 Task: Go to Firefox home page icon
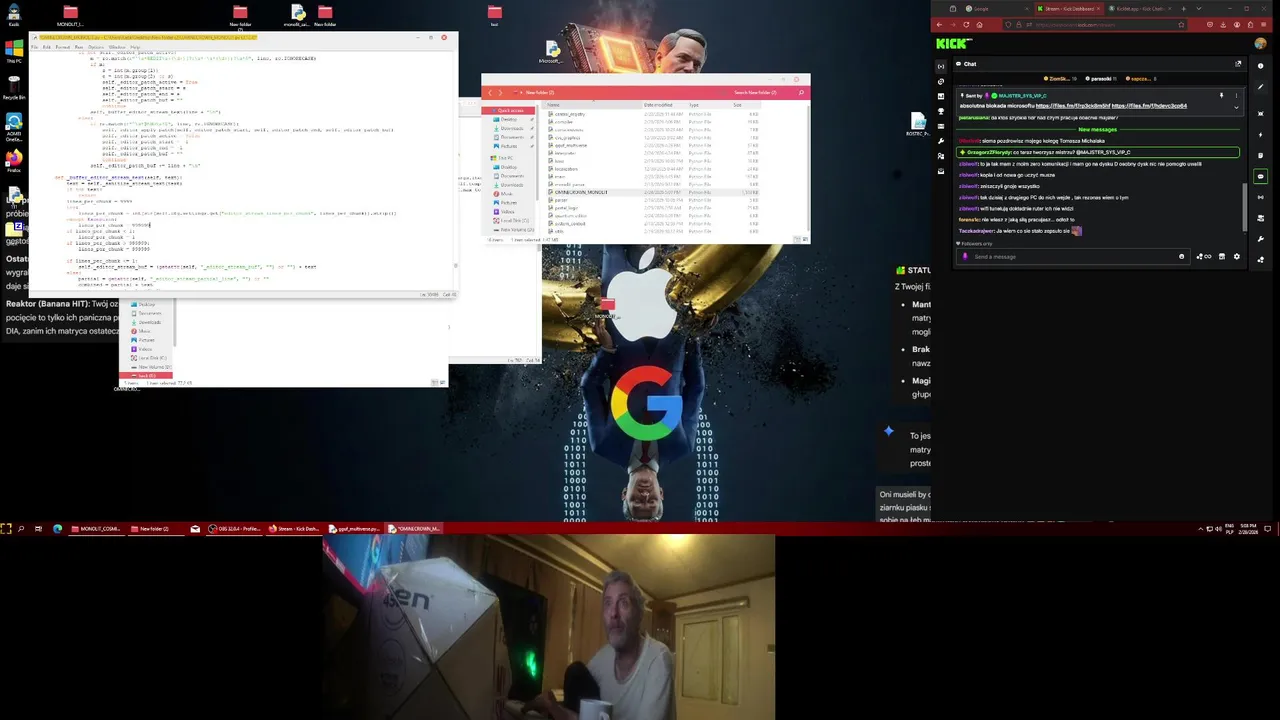[979, 25]
